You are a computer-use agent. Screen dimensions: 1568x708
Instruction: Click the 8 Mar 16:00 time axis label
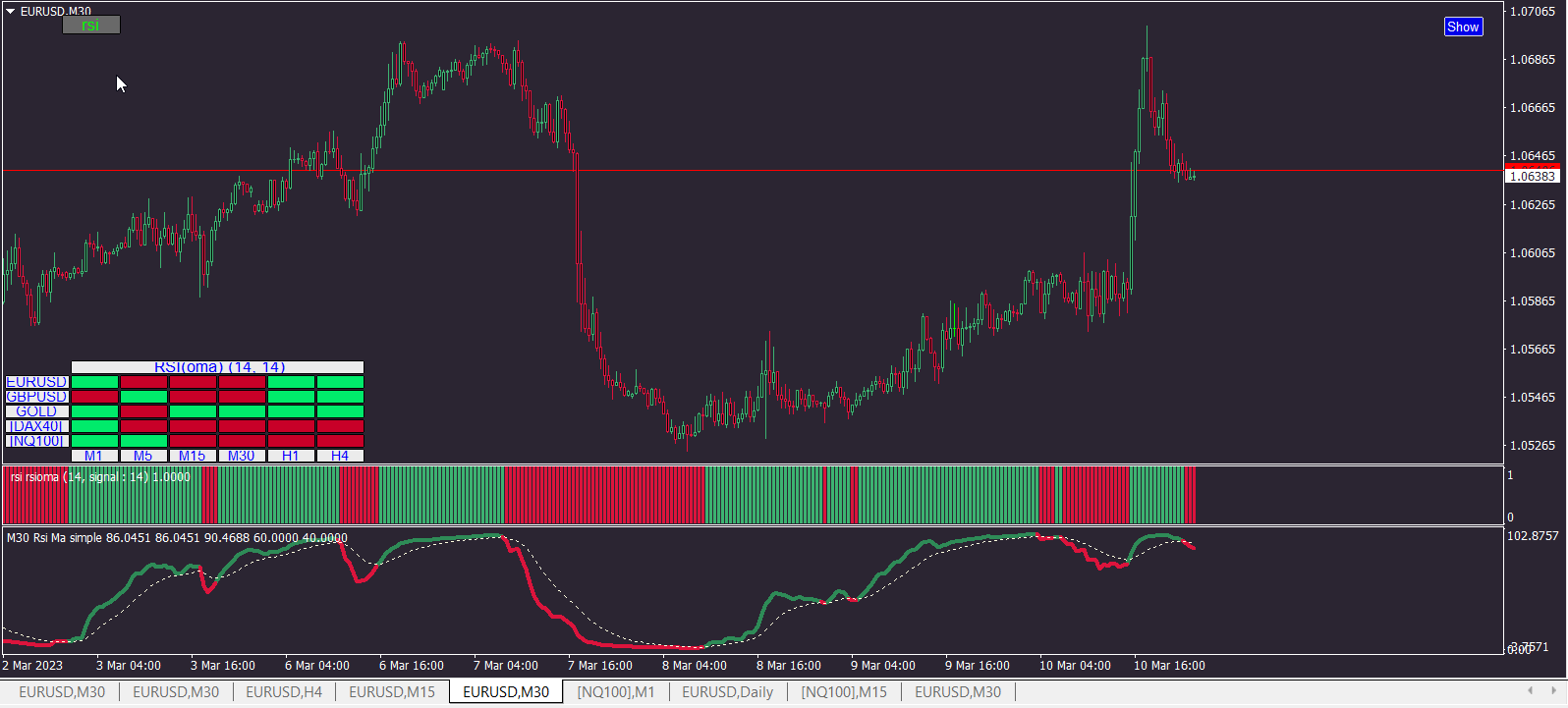(x=789, y=666)
